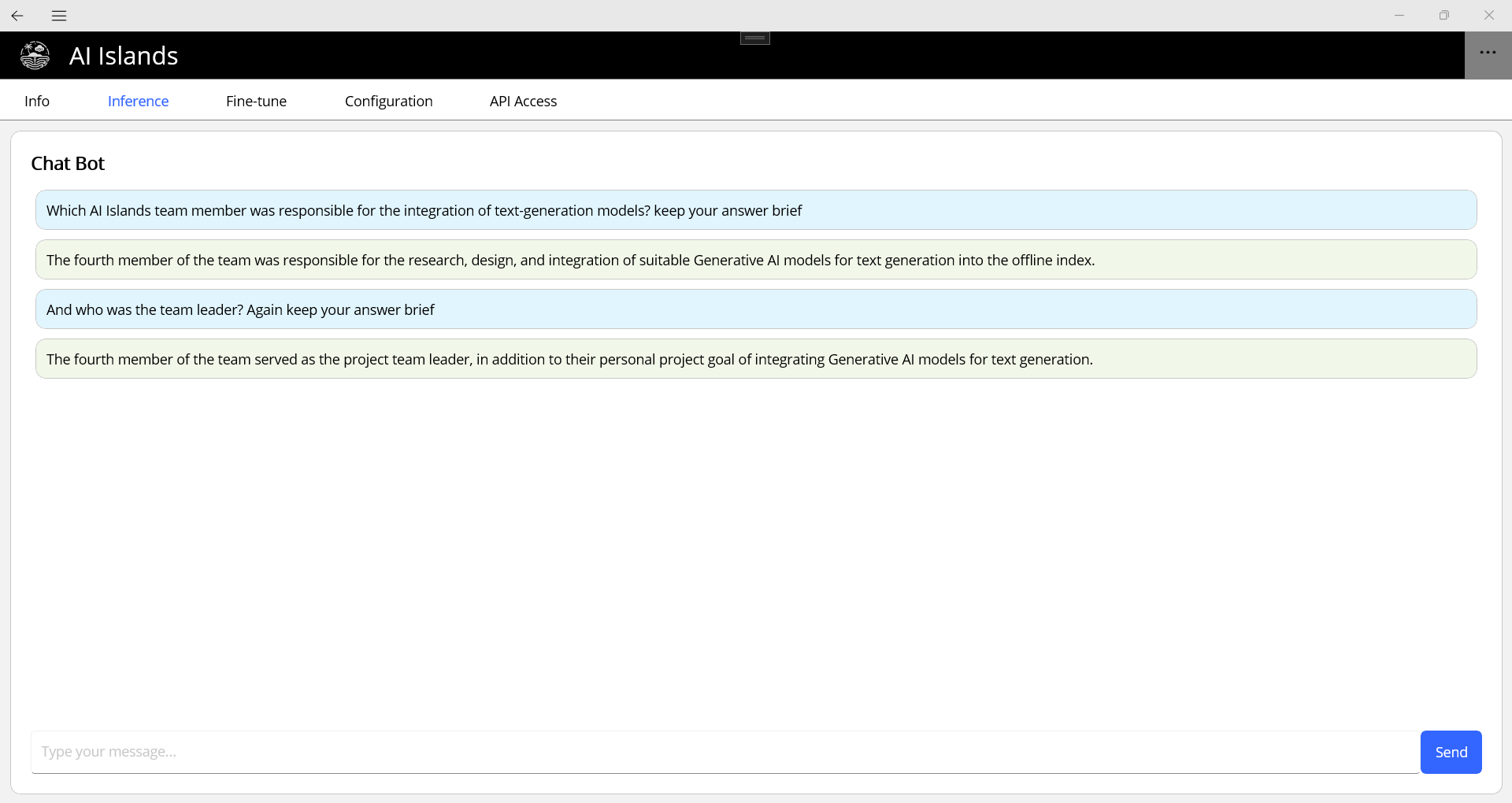Open the Fine-tune tab
The width and height of the screenshot is (1512, 803).
[256, 101]
